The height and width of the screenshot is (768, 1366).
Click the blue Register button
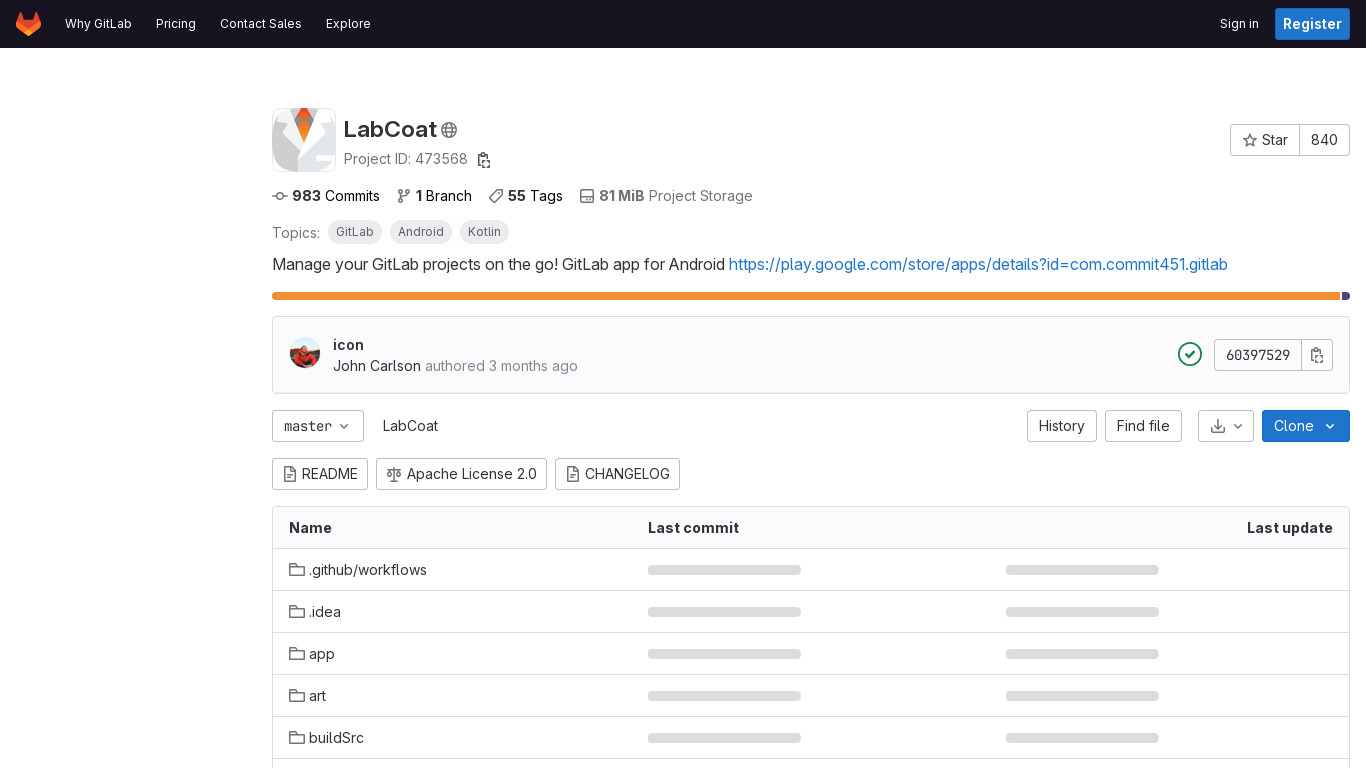pos(1312,24)
